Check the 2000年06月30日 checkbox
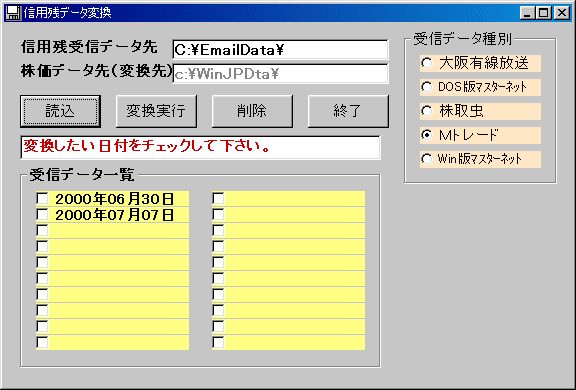 coord(42,199)
